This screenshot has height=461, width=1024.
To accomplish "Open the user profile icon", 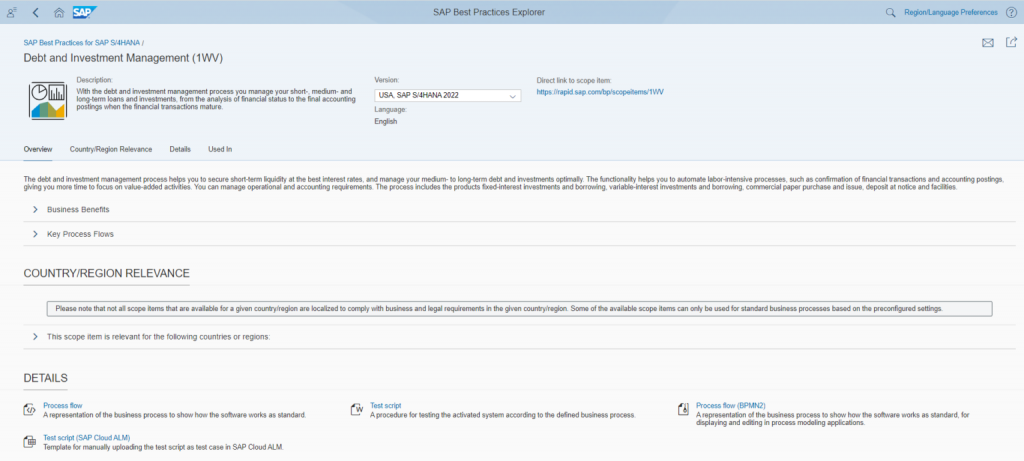I will 12,12.
